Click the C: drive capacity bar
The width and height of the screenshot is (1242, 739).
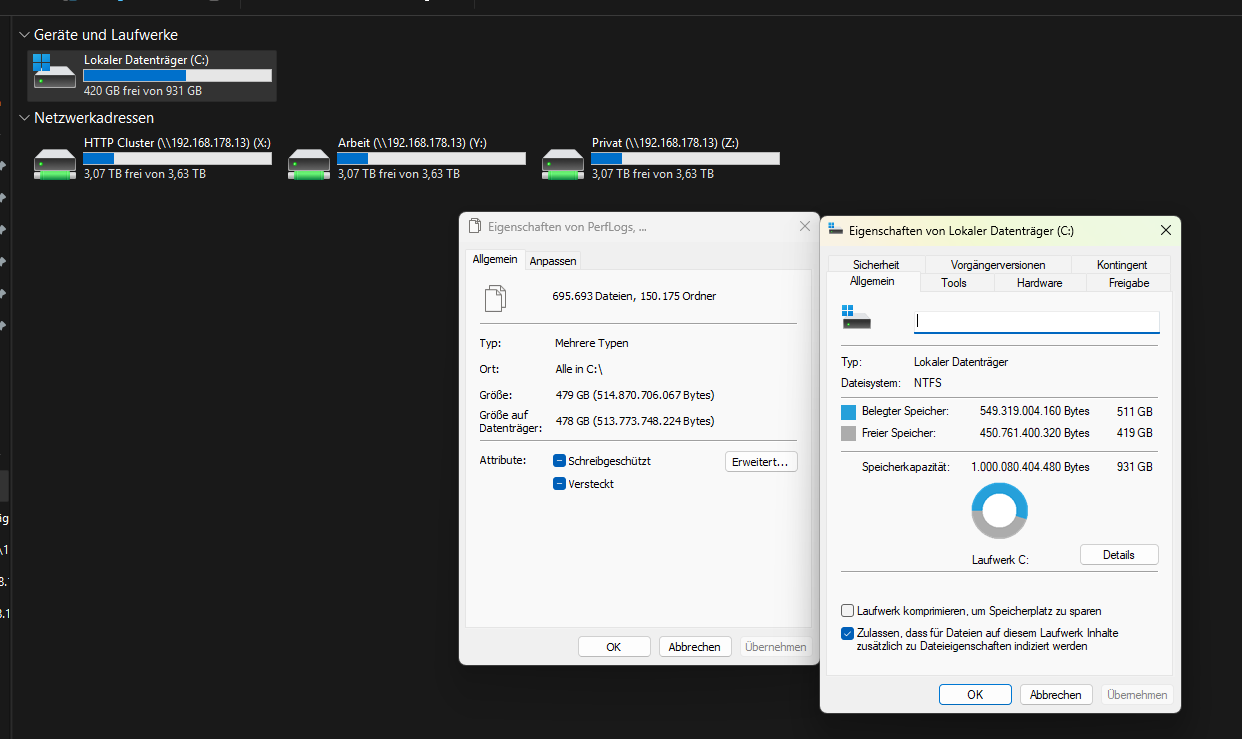(x=178, y=76)
